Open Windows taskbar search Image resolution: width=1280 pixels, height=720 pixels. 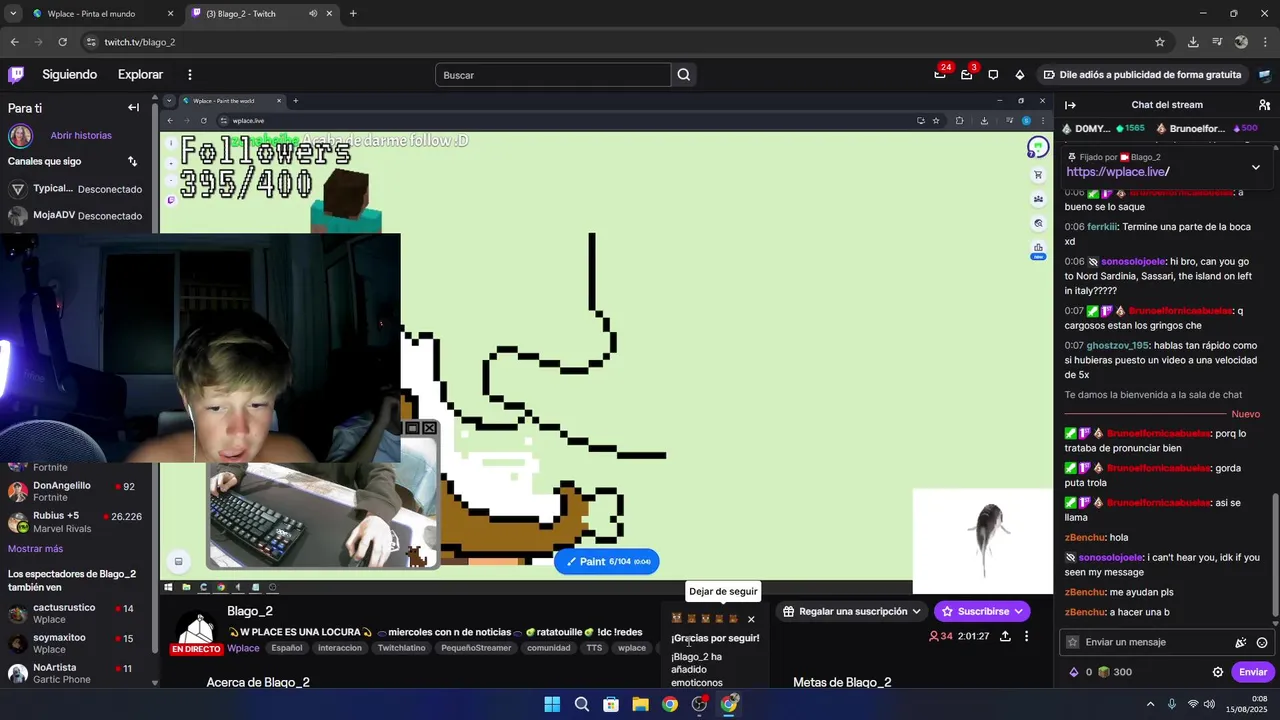coord(581,704)
